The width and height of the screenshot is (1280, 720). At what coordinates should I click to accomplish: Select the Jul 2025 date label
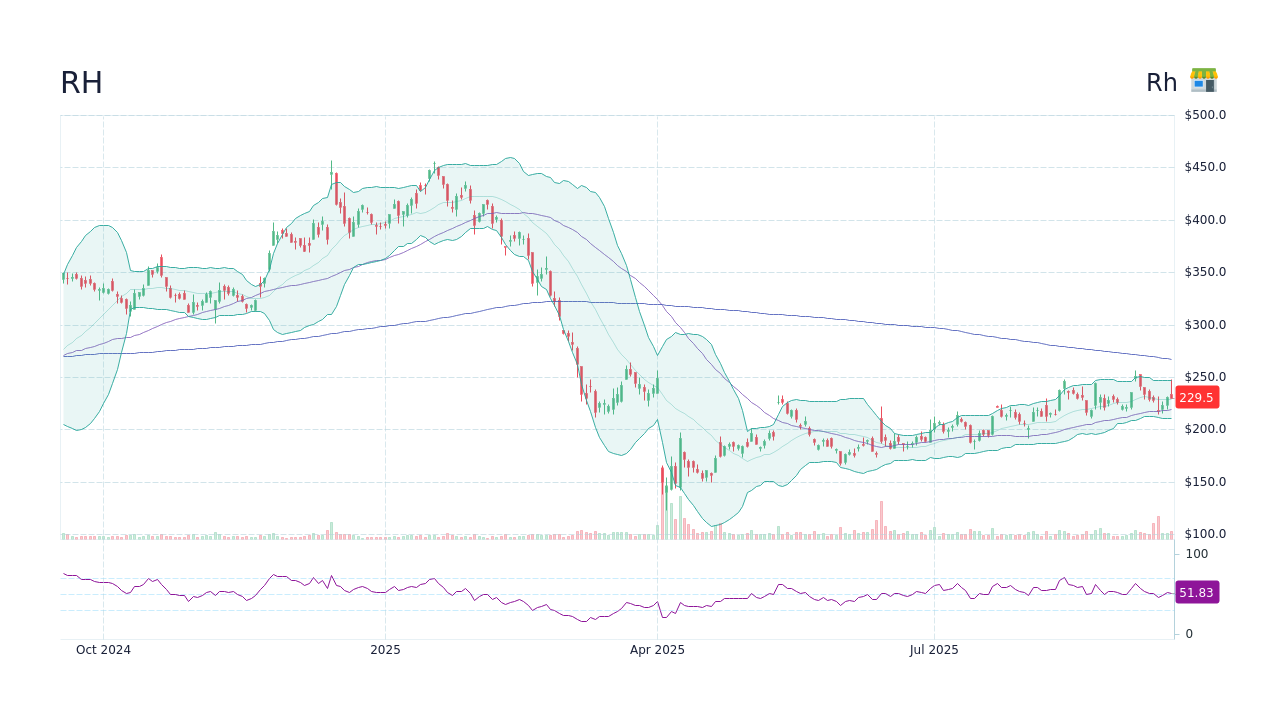coord(934,650)
